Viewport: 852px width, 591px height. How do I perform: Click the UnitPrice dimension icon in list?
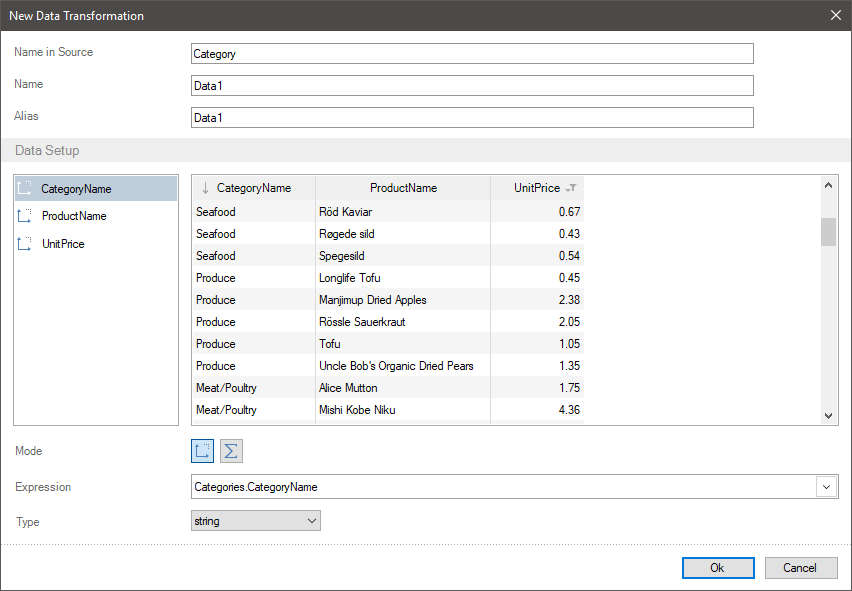click(x=25, y=244)
